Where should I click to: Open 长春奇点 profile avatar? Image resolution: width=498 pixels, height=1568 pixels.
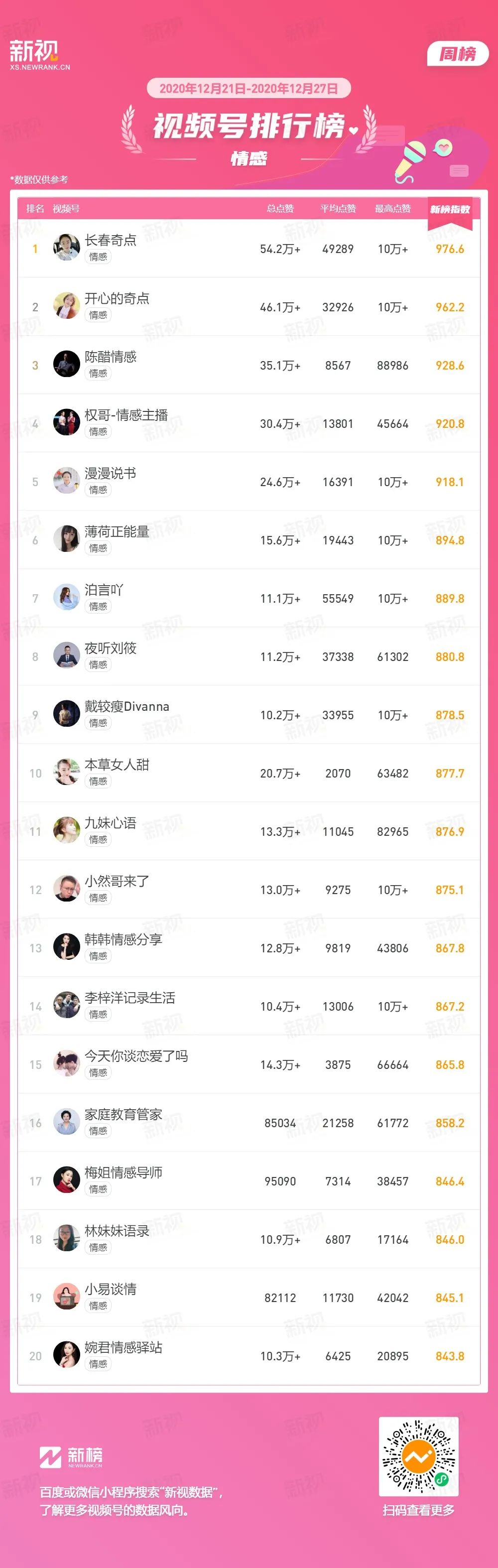[66, 248]
